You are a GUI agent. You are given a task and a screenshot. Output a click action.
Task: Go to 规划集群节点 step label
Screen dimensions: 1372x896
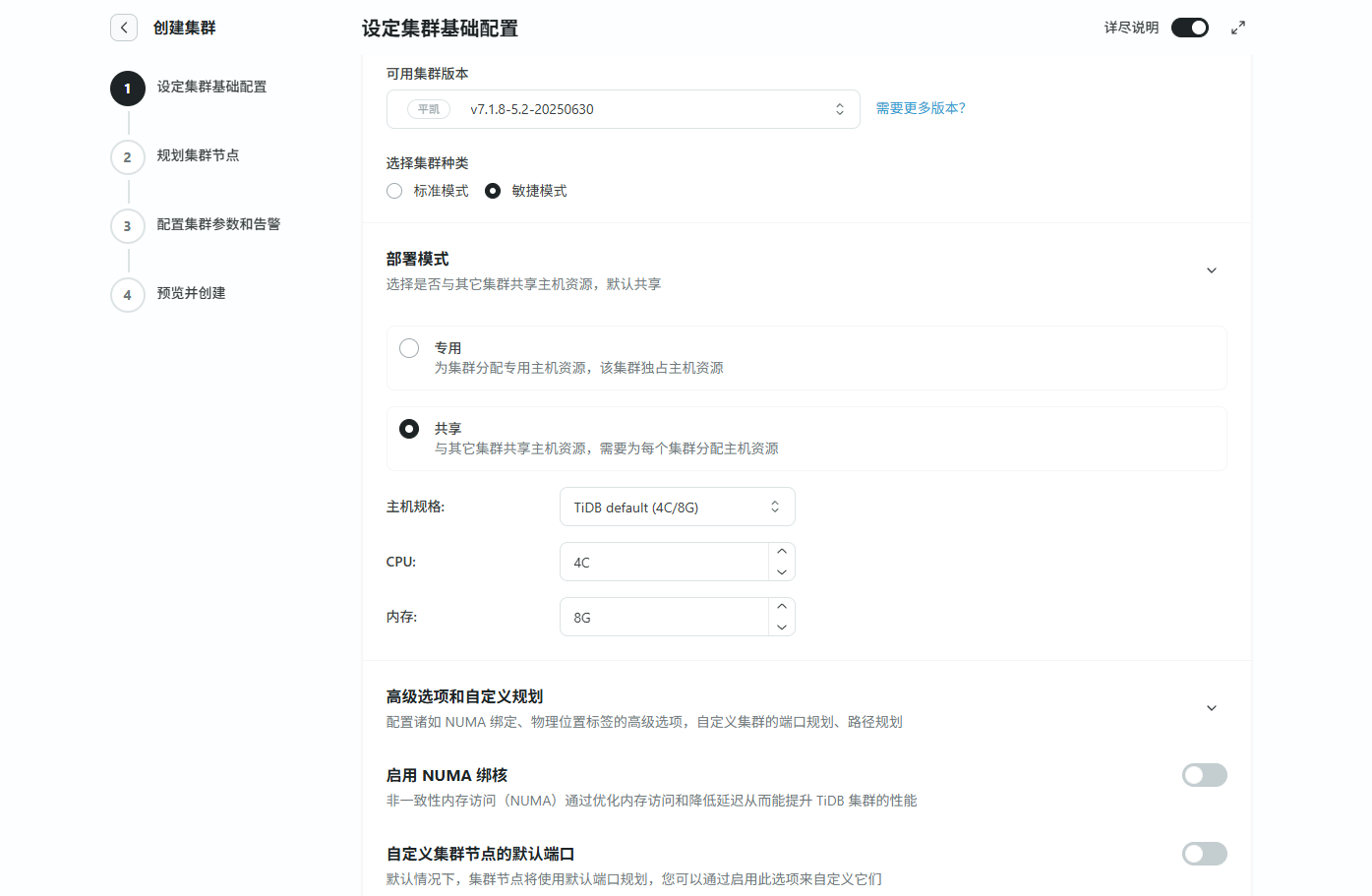(198, 155)
